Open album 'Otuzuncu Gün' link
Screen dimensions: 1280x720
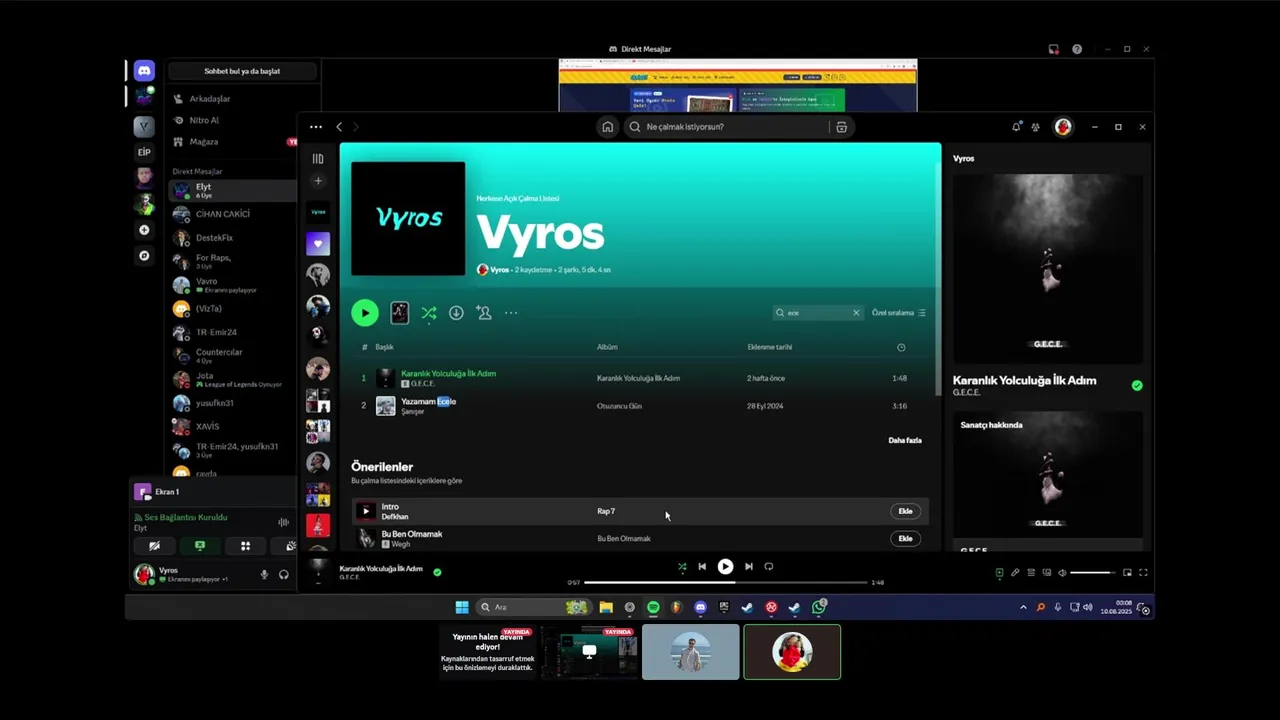[619, 406]
